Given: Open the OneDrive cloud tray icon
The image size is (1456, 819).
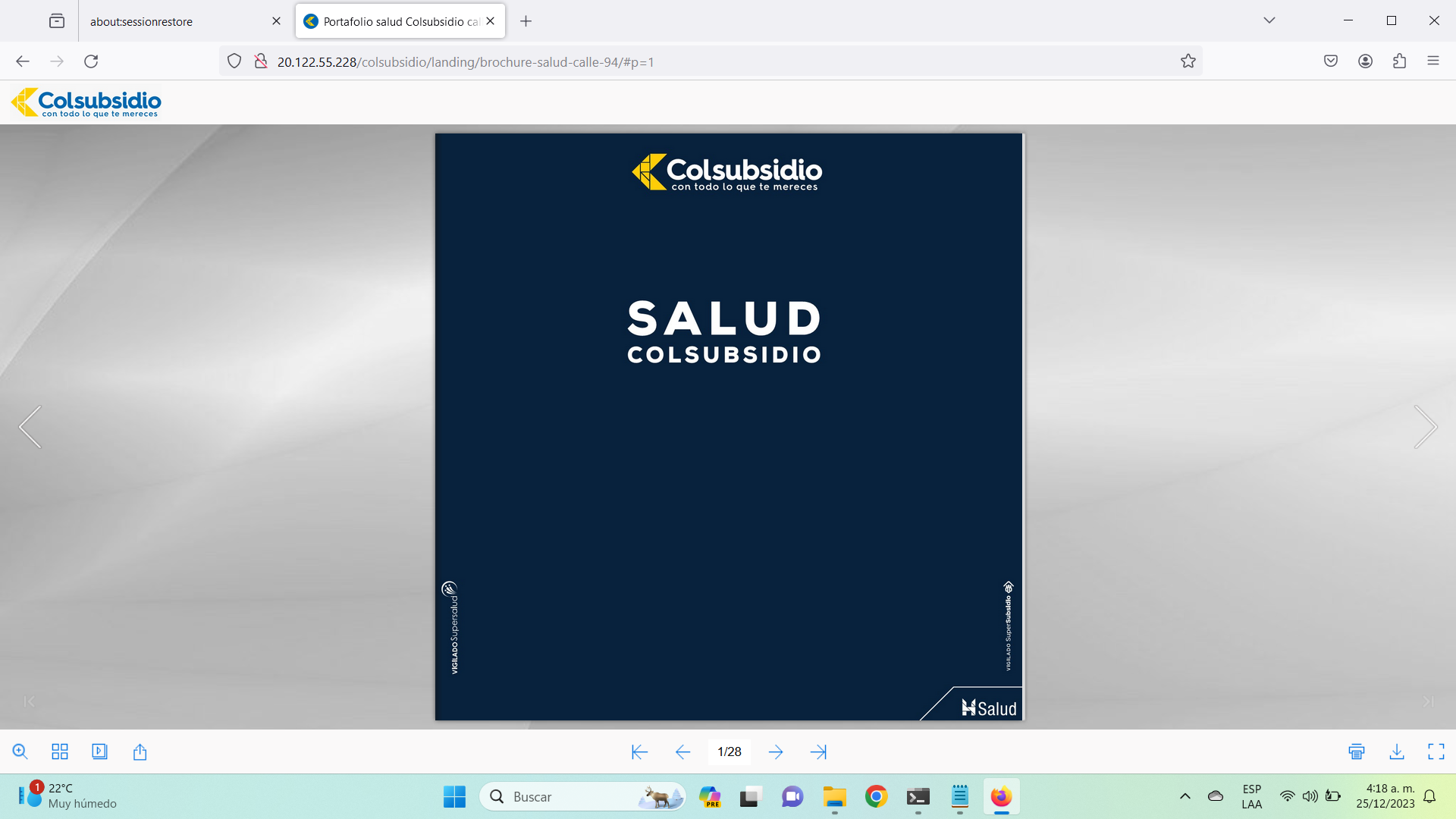Looking at the screenshot, I should point(1216,796).
